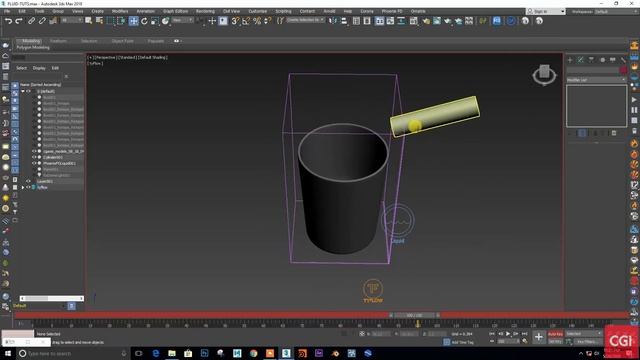Toggle the Percent Snap icon

257,21
